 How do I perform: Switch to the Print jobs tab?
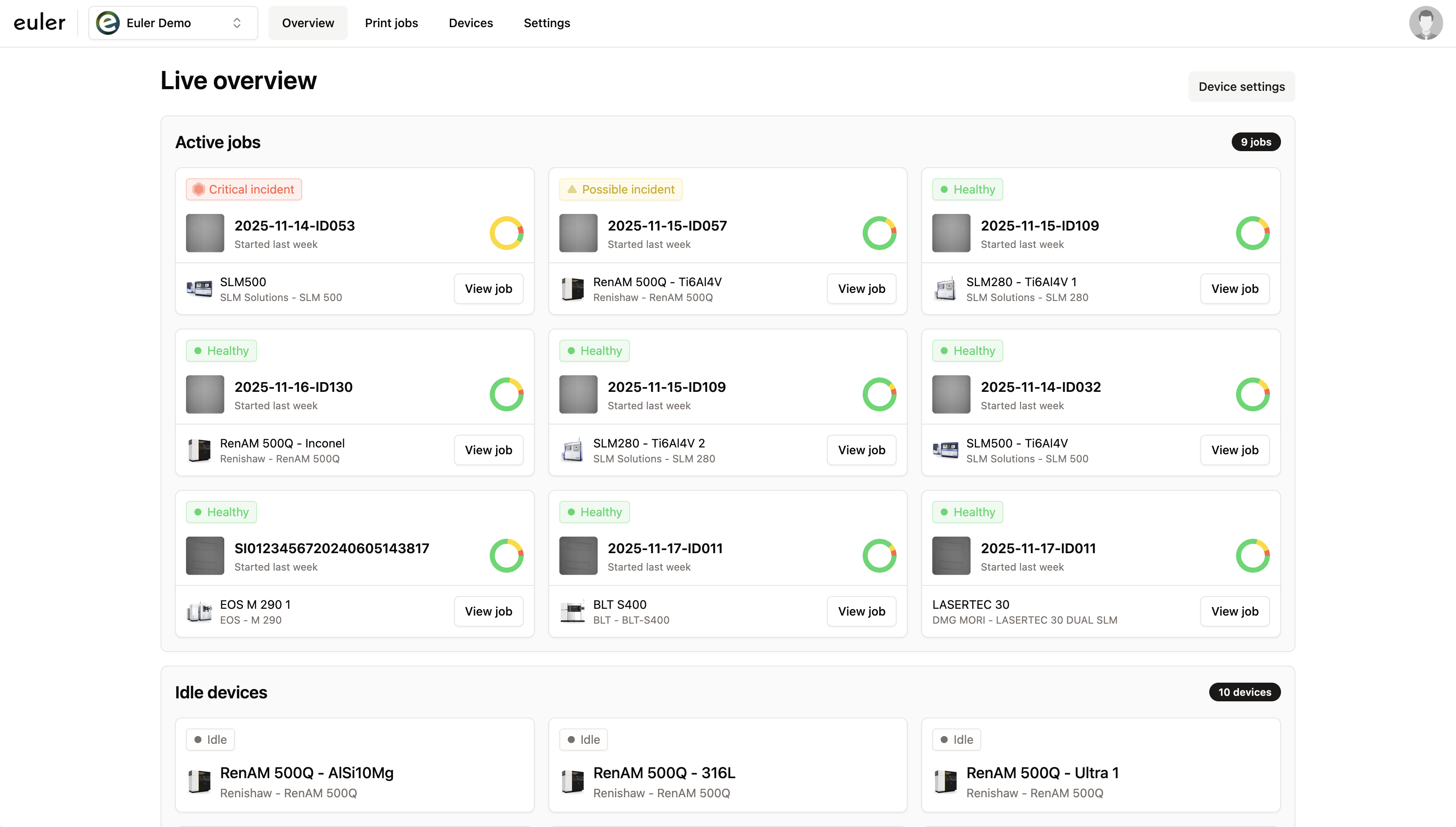(391, 23)
